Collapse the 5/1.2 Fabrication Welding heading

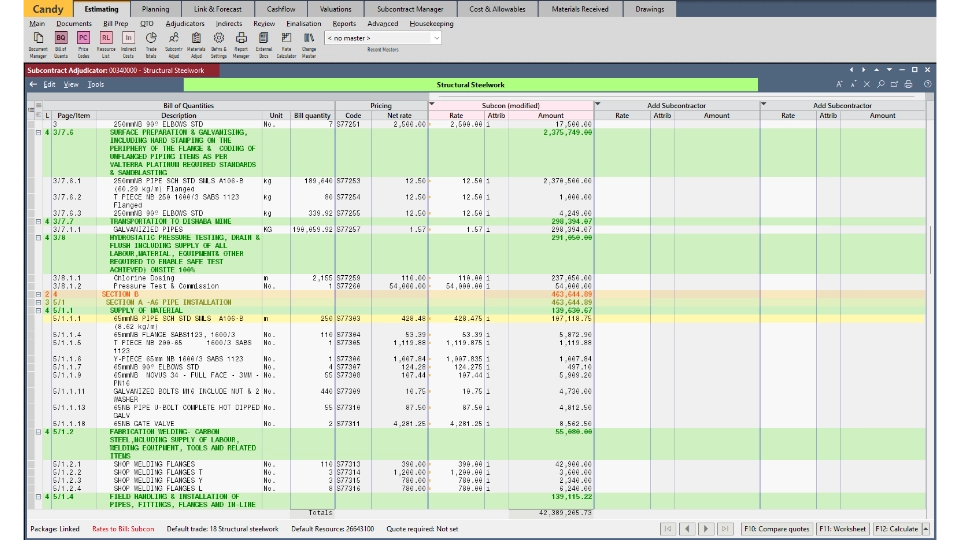(x=38, y=432)
